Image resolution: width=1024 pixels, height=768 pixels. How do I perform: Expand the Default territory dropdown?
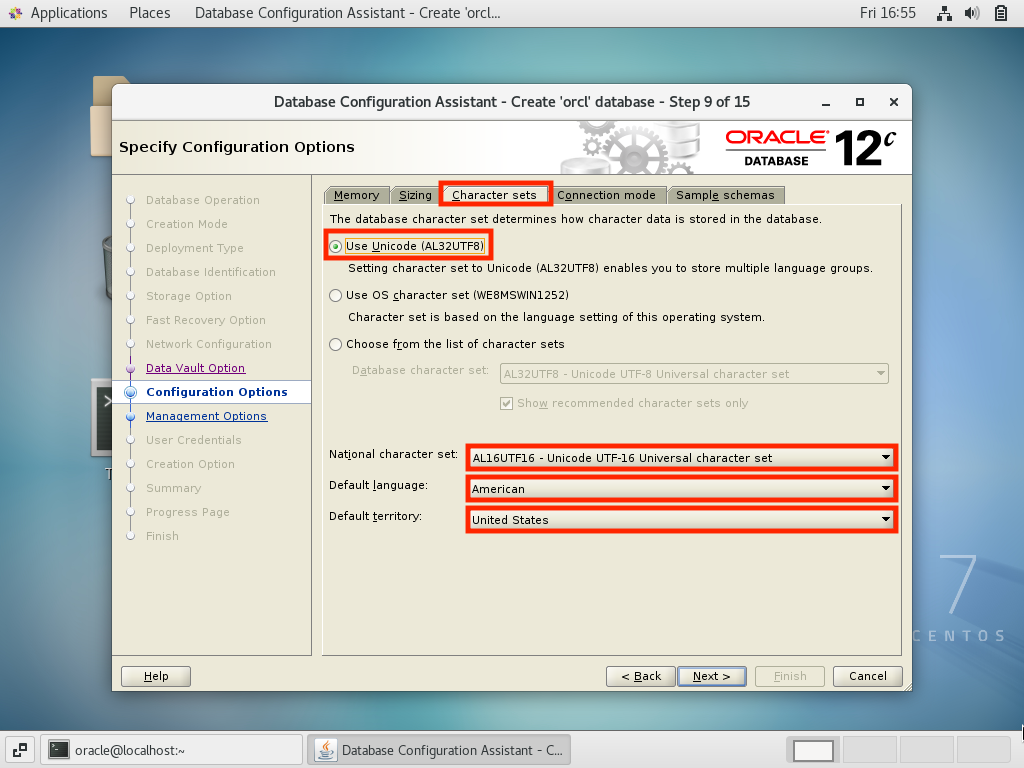point(682,520)
